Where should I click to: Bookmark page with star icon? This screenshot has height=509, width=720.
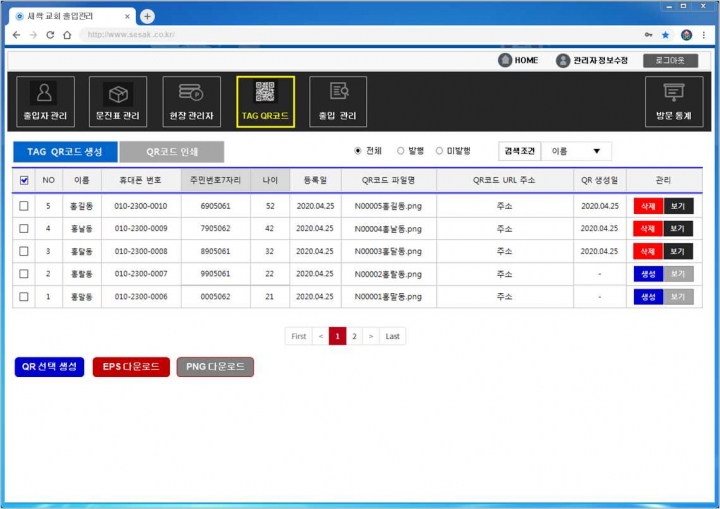665,35
